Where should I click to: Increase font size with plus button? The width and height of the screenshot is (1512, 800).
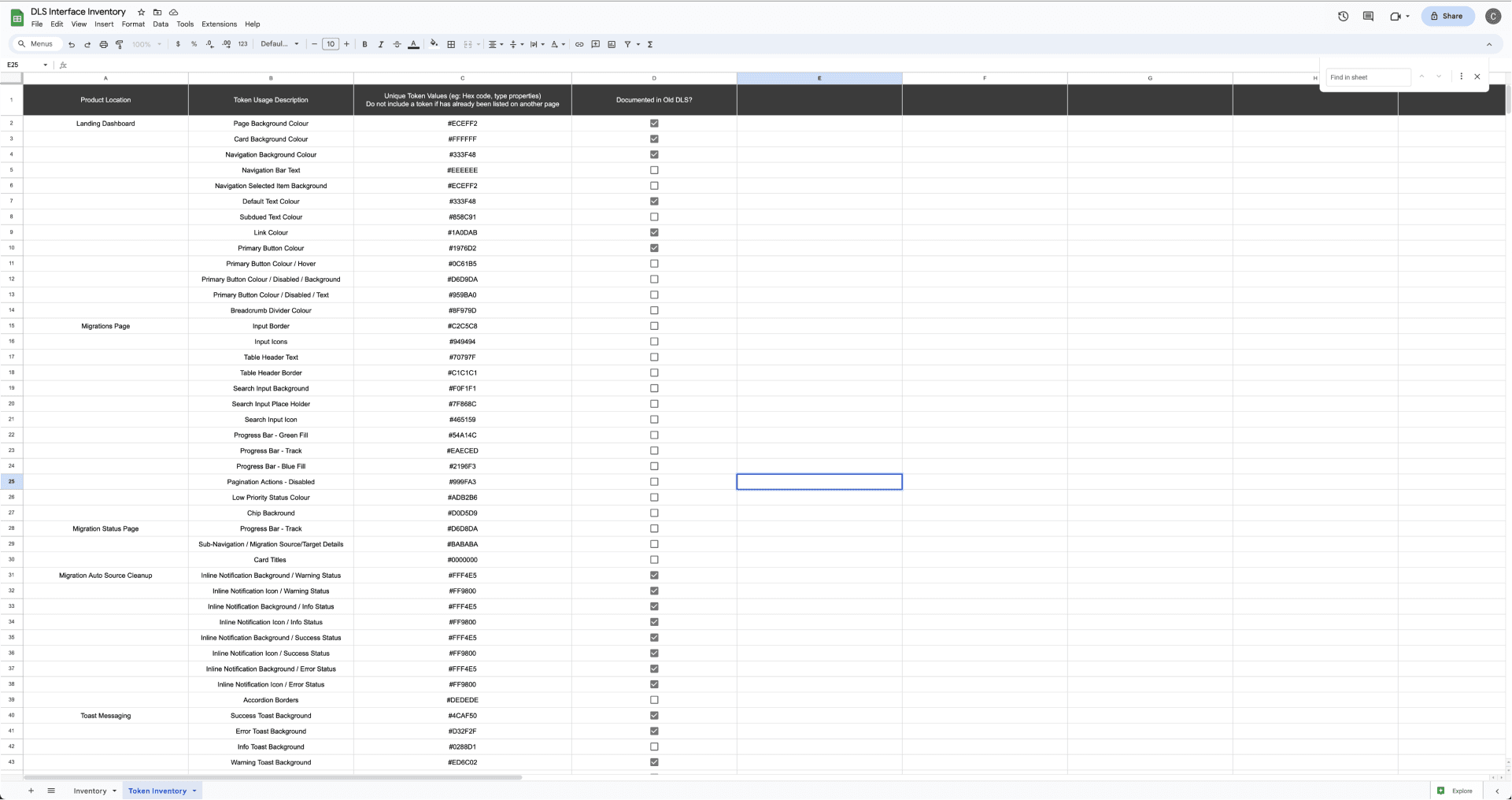click(x=346, y=45)
